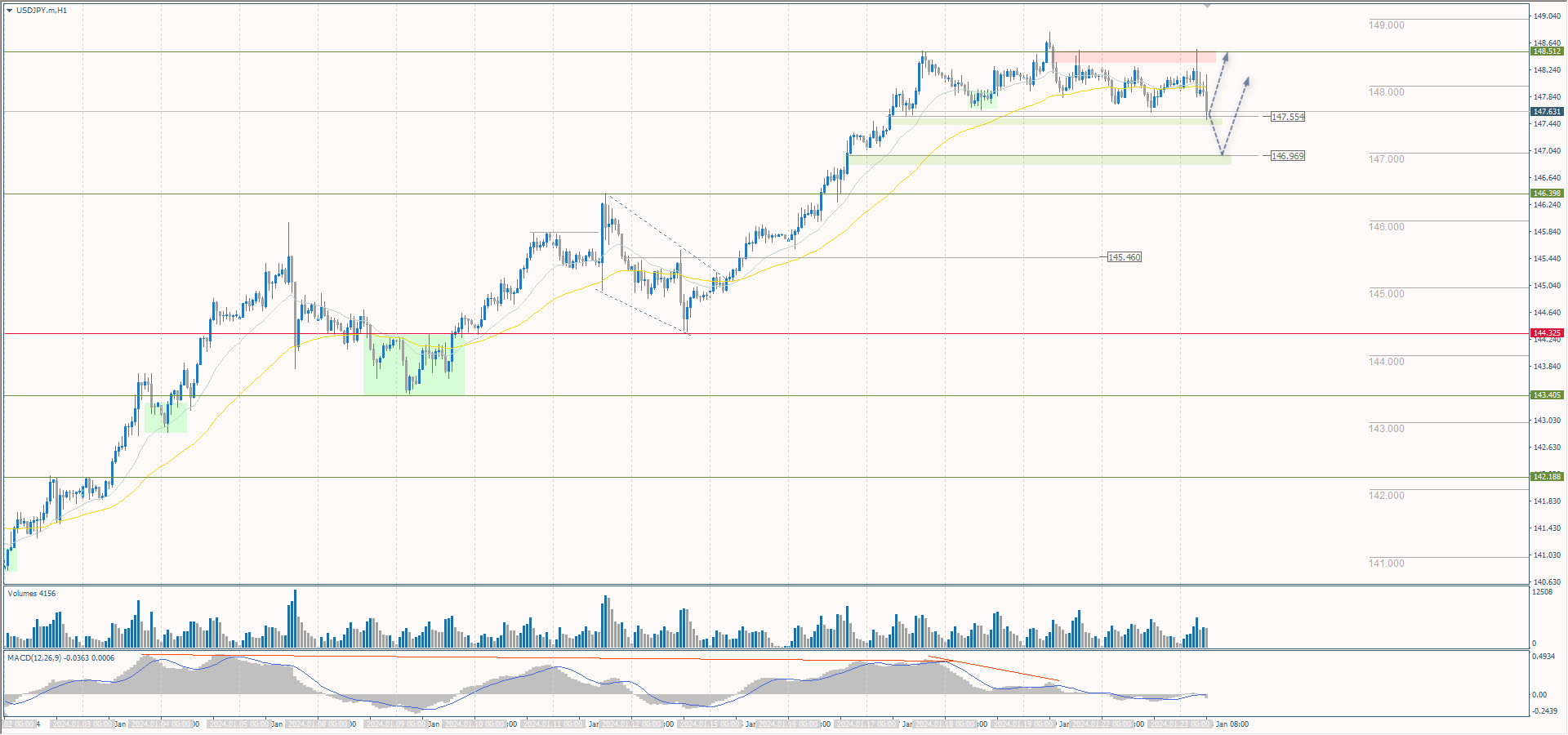Click the 148.000 round level label

pyautogui.click(x=1387, y=92)
